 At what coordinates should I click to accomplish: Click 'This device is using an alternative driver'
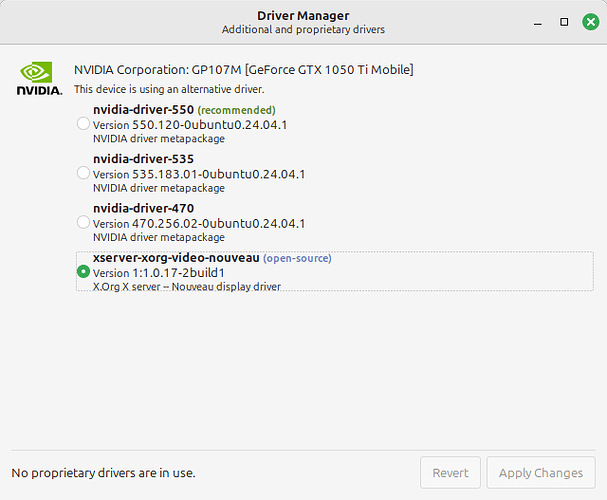click(169, 89)
